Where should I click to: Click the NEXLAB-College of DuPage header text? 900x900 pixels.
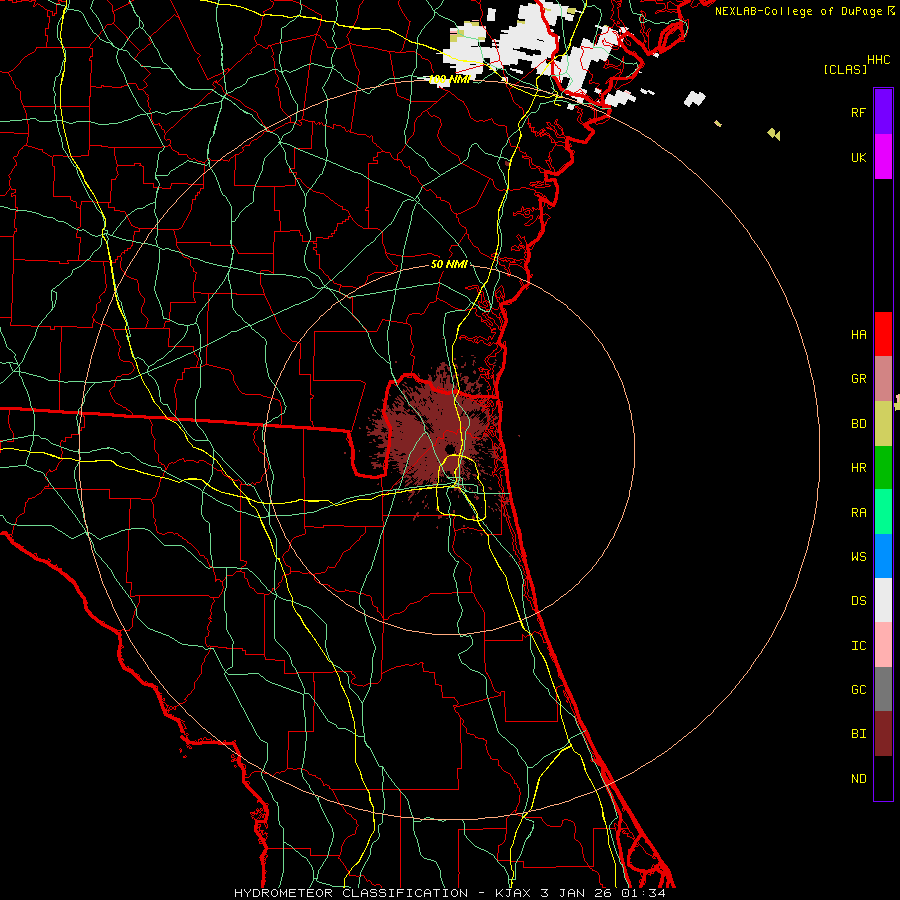799,11
